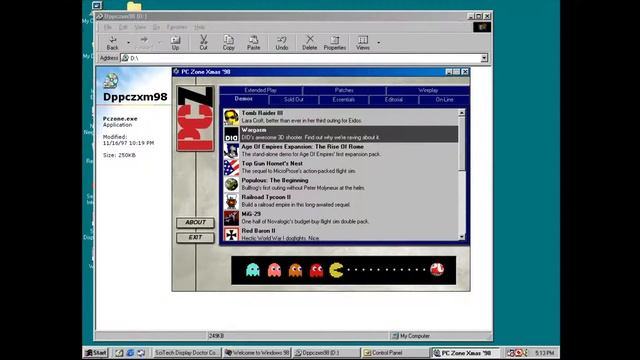
Task: Click the Start button
Action: tap(96, 353)
